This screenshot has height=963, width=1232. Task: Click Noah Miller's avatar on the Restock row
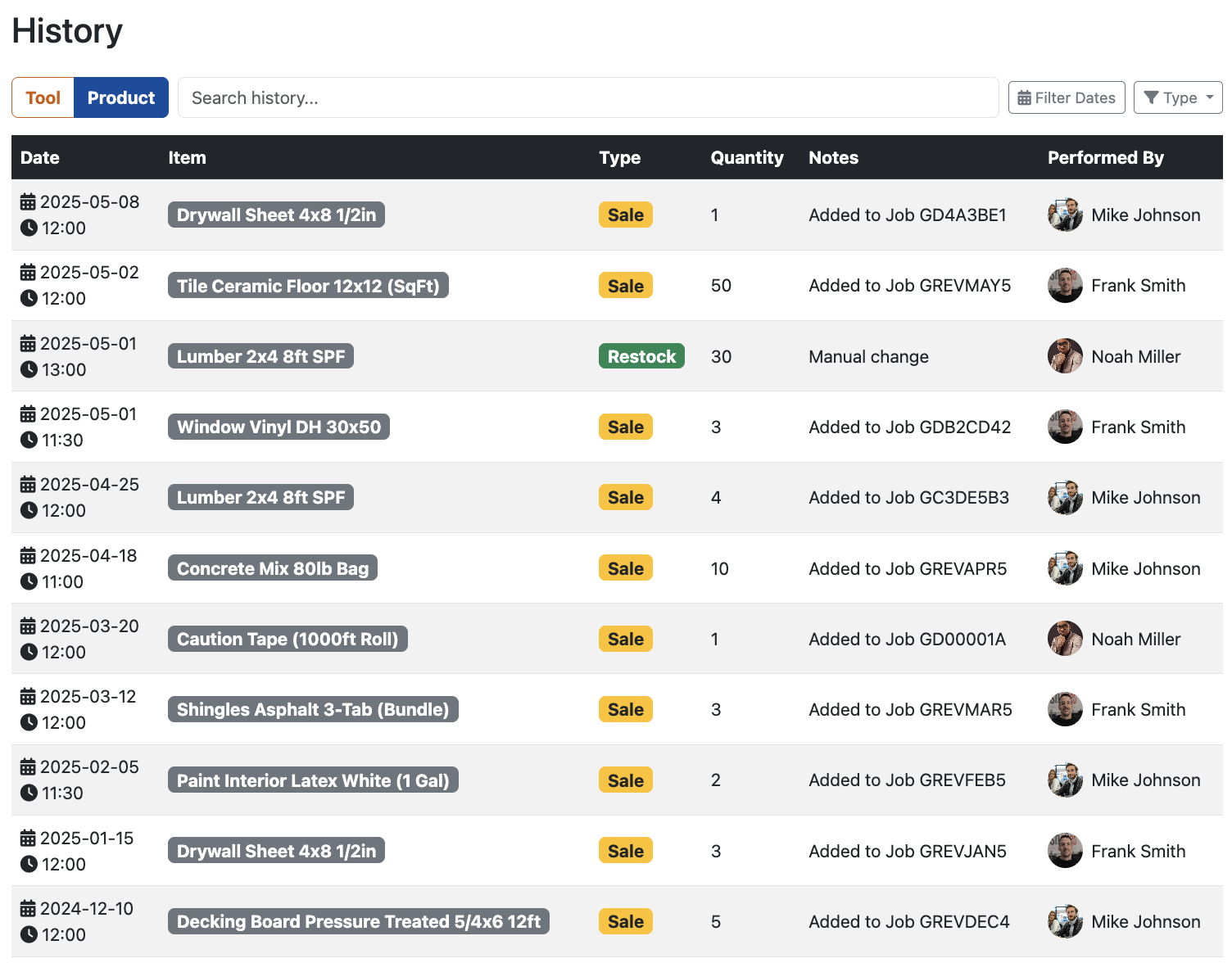pos(1065,356)
